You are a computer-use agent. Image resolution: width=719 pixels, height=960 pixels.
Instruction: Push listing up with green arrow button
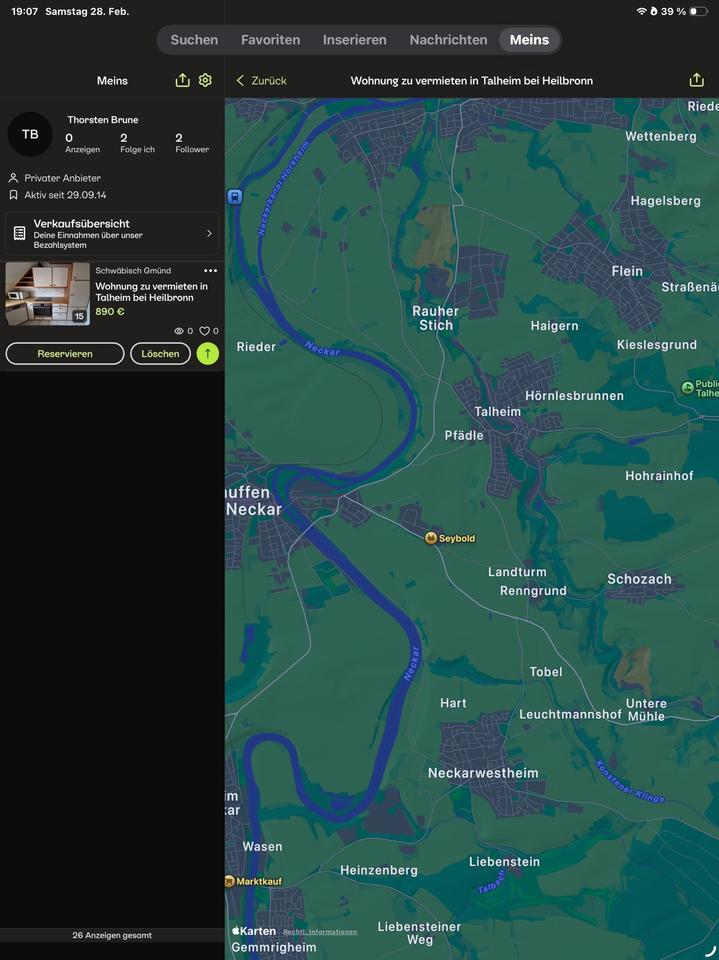(x=207, y=353)
